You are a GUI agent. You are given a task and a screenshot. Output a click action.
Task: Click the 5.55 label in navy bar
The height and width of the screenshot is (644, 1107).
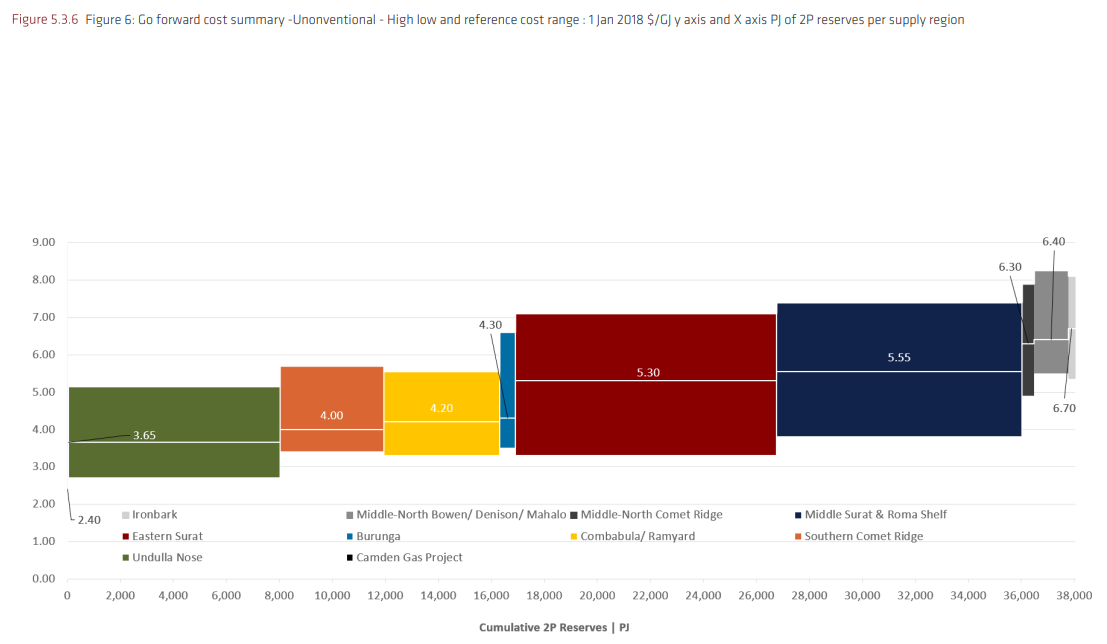click(899, 357)
